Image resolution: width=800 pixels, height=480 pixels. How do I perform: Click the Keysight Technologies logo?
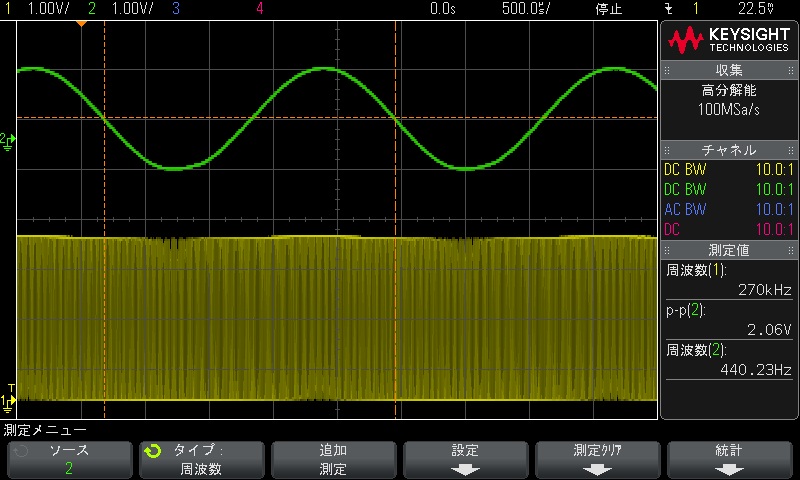coord(729,40)
